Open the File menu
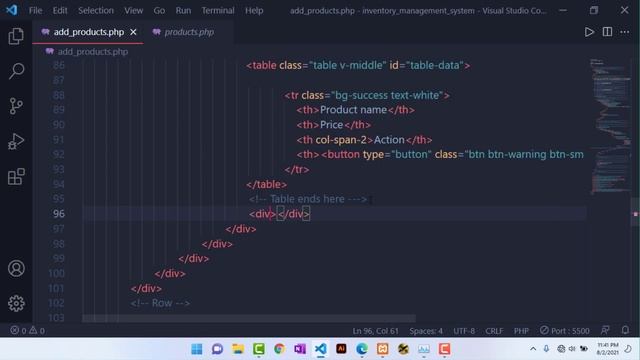 coord(36,10)
